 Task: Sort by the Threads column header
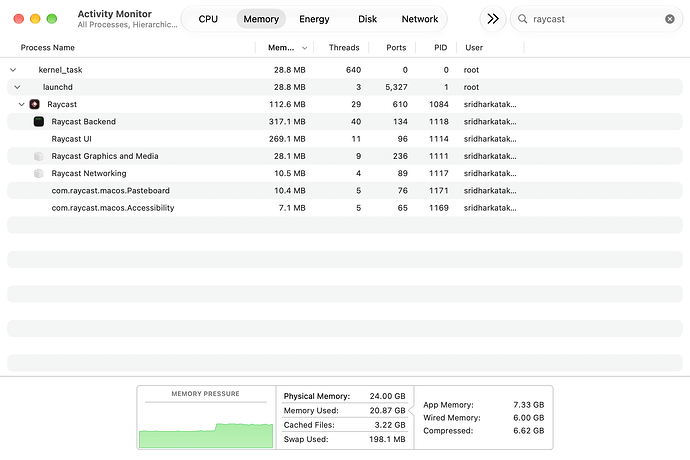pyautogui.click(x=344, y=48)
